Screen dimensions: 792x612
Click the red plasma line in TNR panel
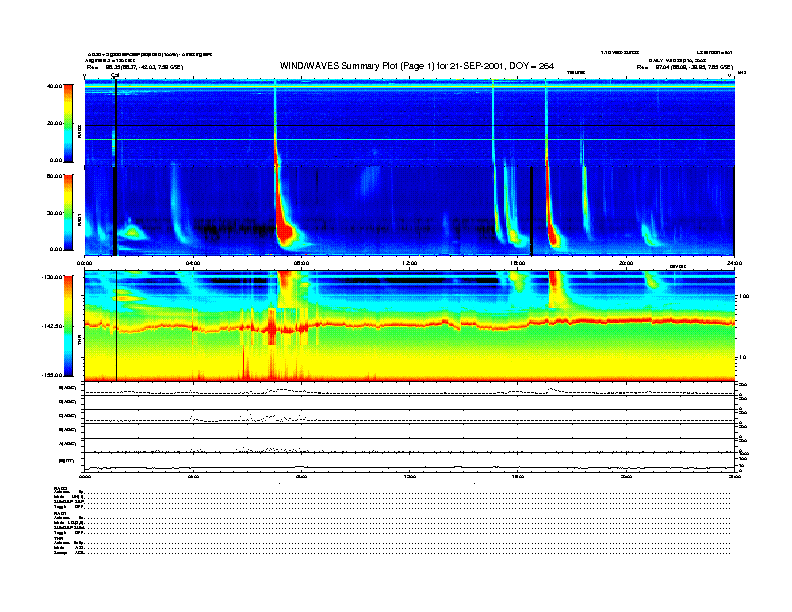click(x=409, y=324)
